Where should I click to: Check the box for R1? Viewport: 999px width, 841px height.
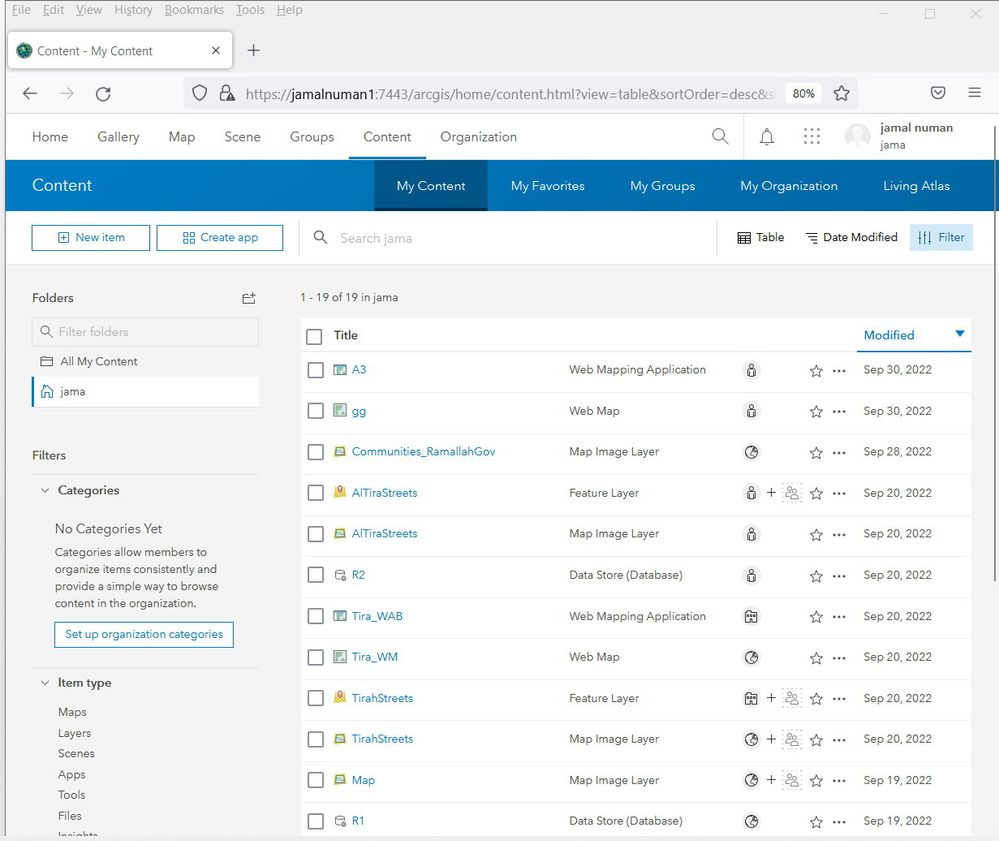coord(315,821)
